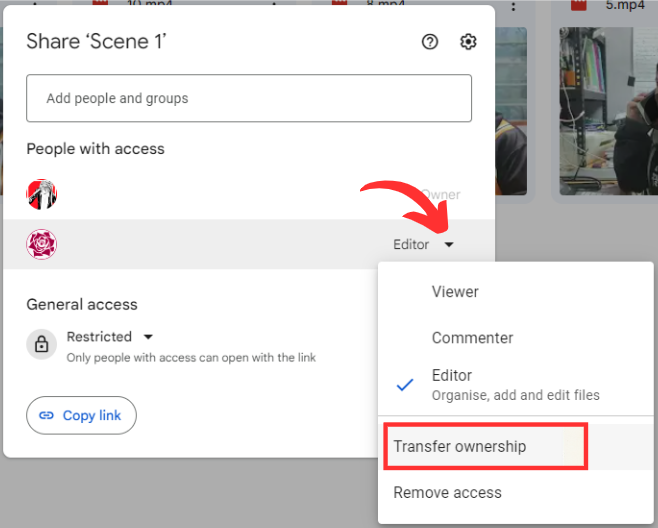Open sharing settings gear icon

point(468,42)
